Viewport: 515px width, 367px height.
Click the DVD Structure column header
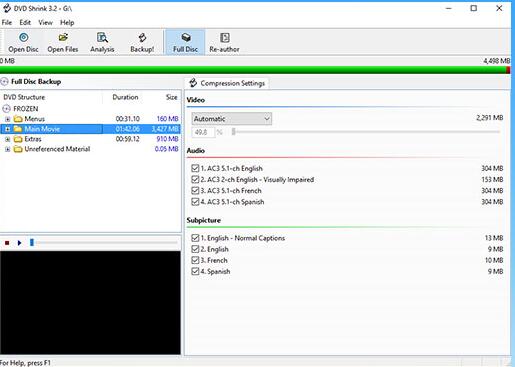pos(24,97)
